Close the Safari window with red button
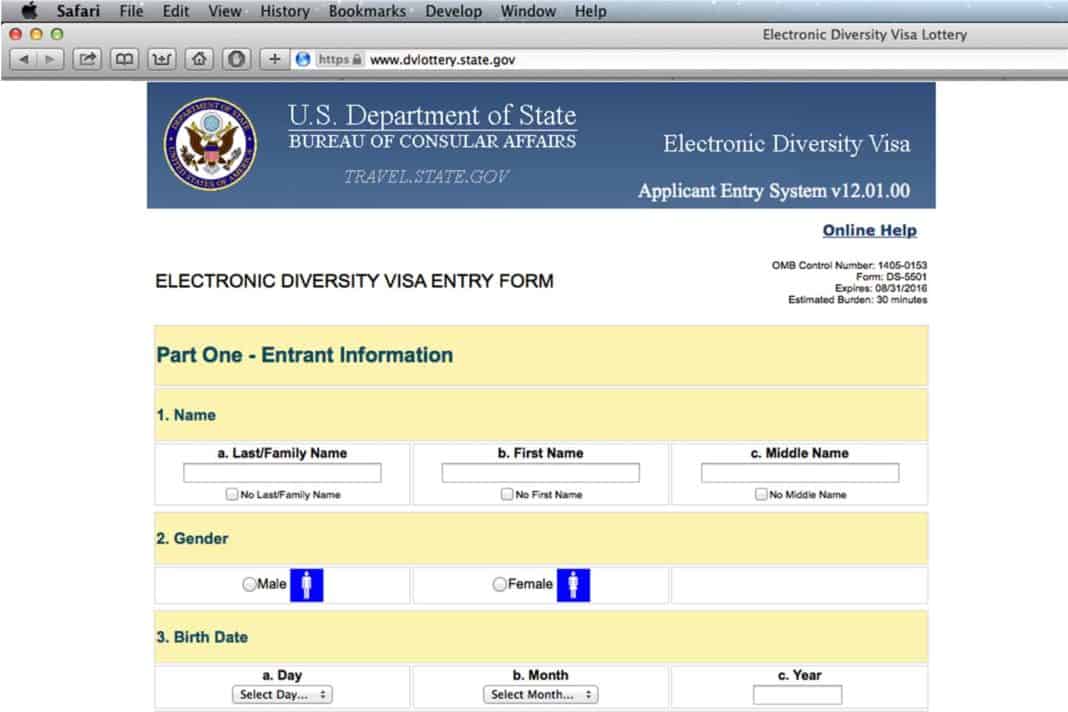This screenshot has width=1068, height=712. [16, 34]
